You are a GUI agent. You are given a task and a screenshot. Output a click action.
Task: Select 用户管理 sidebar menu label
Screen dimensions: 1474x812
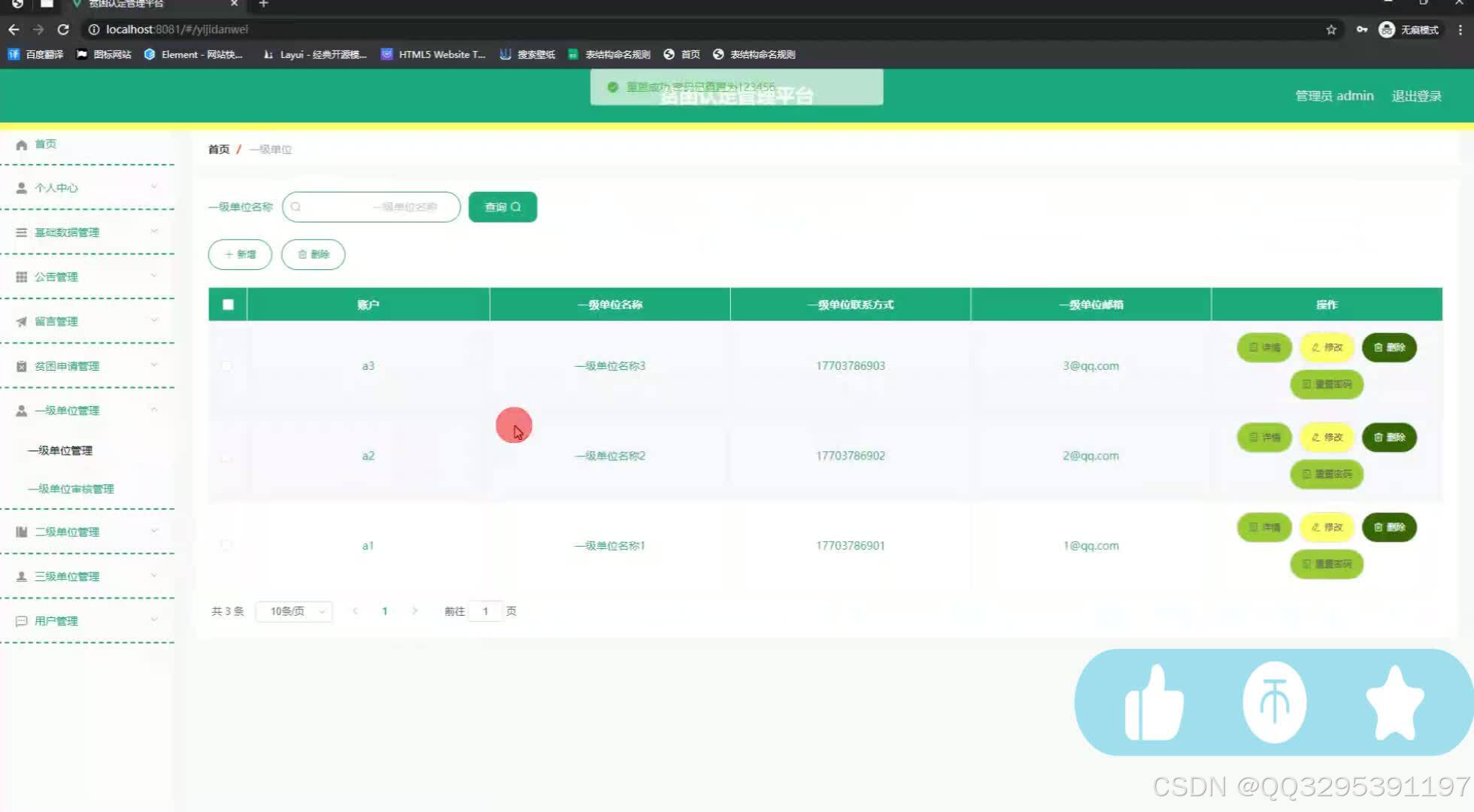pyautogui.click(x=56, y=621)
